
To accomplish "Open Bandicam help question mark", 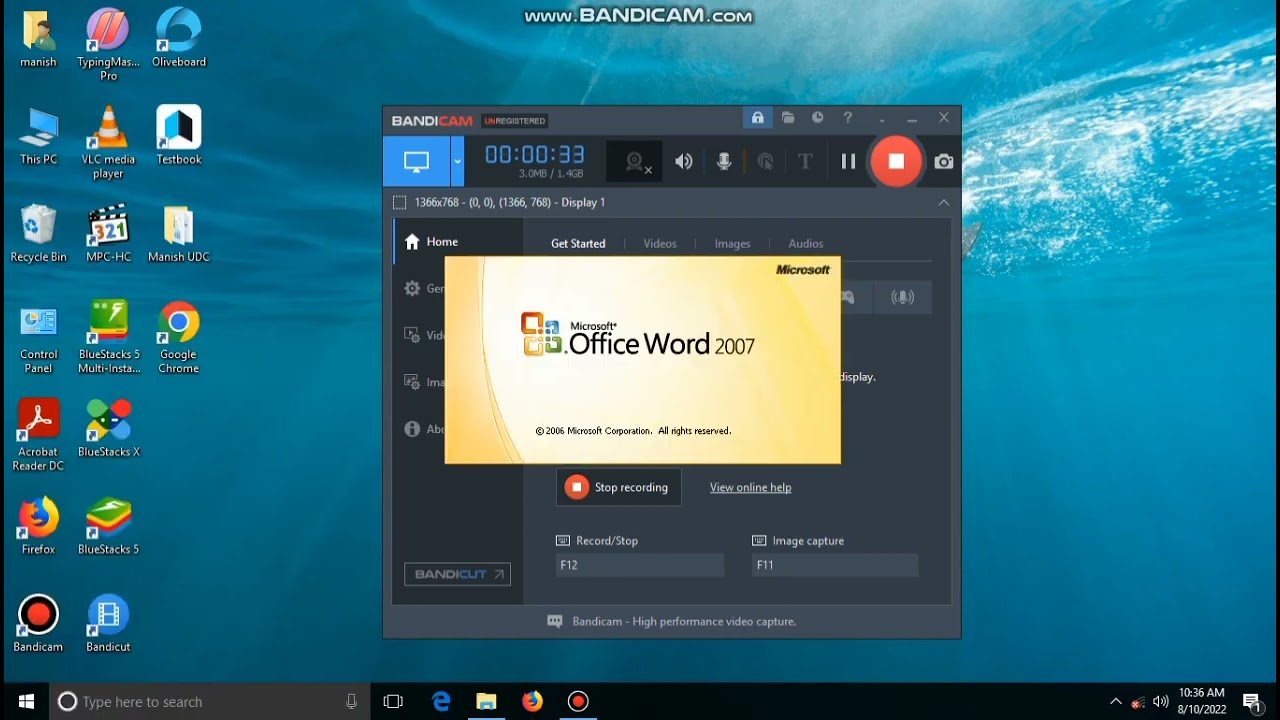I will tap(848, 118).
